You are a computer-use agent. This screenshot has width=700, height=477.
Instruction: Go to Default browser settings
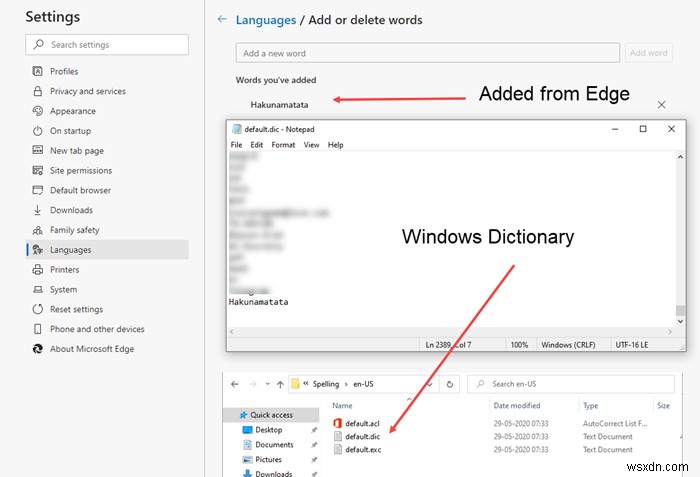(80, 190)
